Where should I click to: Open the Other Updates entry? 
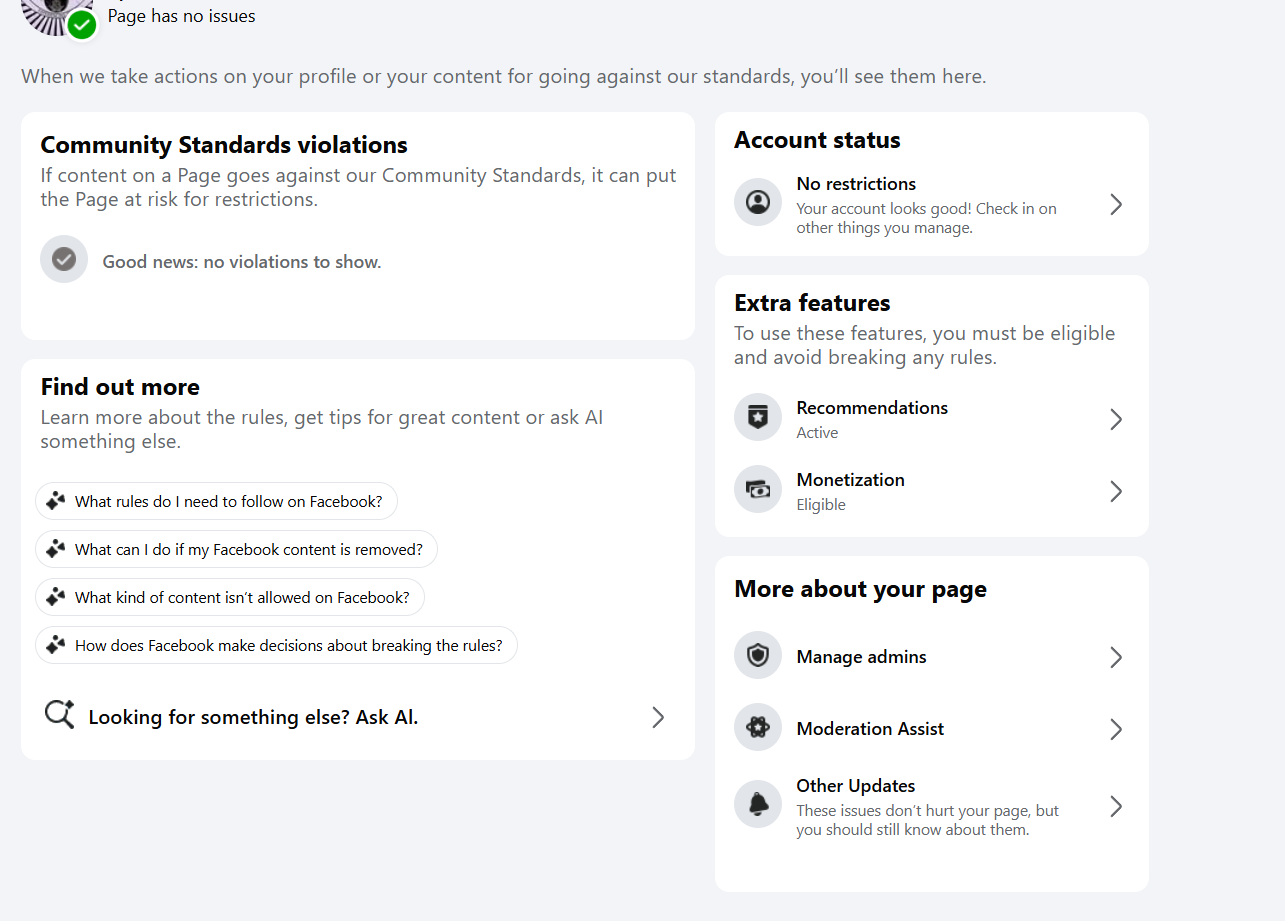point(855,786)
